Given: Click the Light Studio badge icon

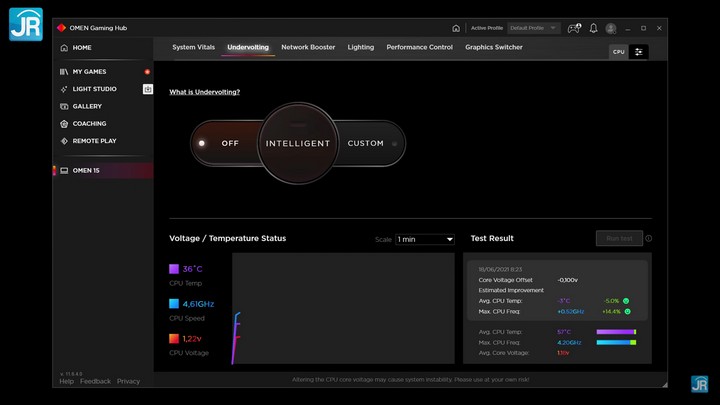Looking at the screenshot, I should tap(147, 89).
